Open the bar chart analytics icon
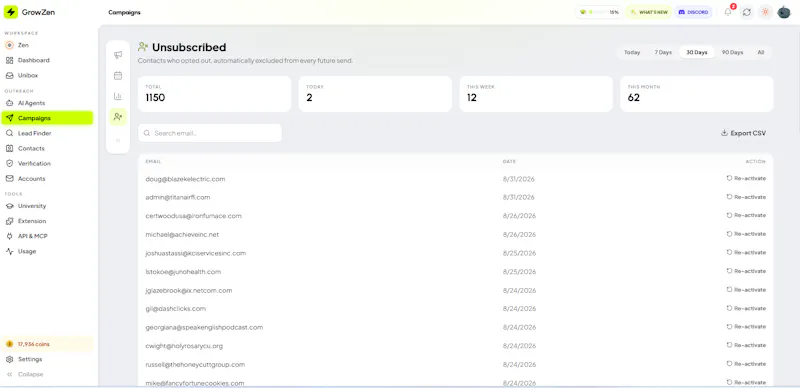This screenshot has width=800, height=388. pos(118,96)
